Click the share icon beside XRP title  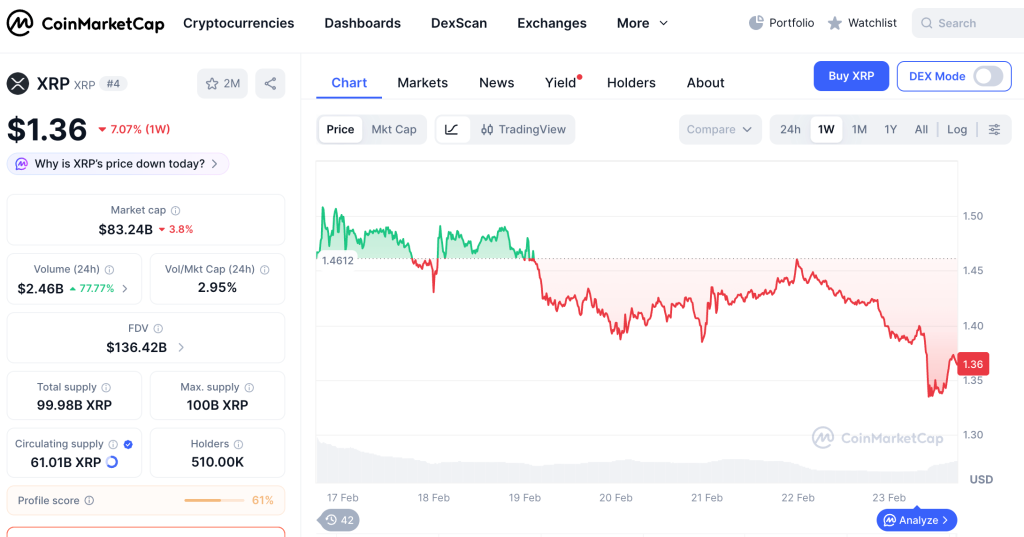(270, 84)
